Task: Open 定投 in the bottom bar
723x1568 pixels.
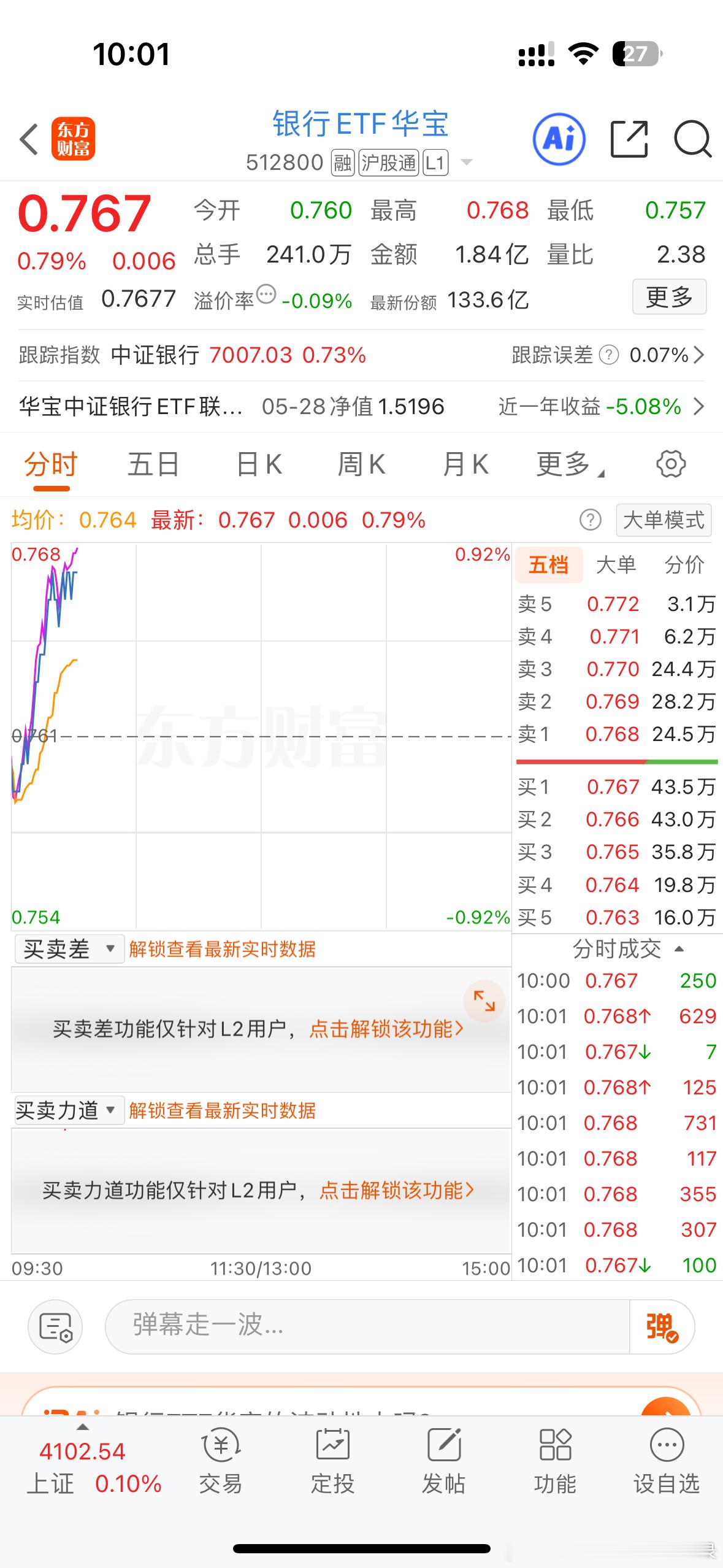Action: pyautogui.click(x=332, y=1462)
